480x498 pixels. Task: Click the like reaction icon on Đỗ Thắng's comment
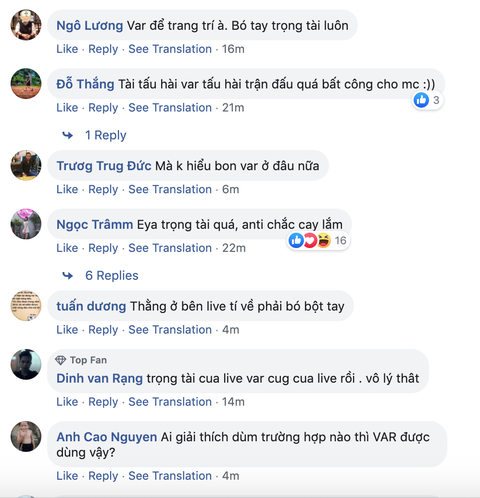pyautogui.click(x=421, y=100)
